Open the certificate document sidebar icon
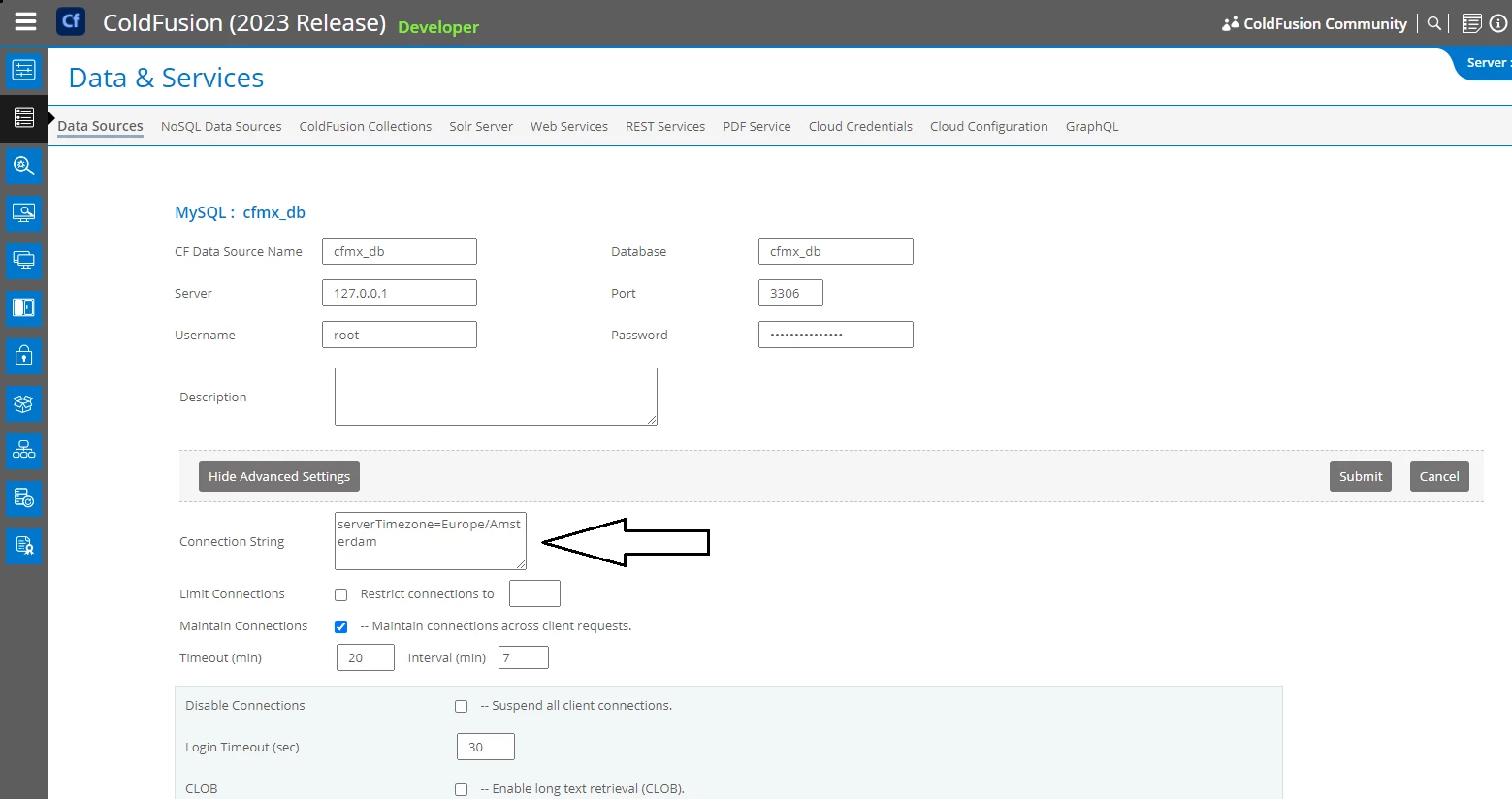Image resolution: width=1512 pixels, height=799 pixels. click(x=23, y=546)
